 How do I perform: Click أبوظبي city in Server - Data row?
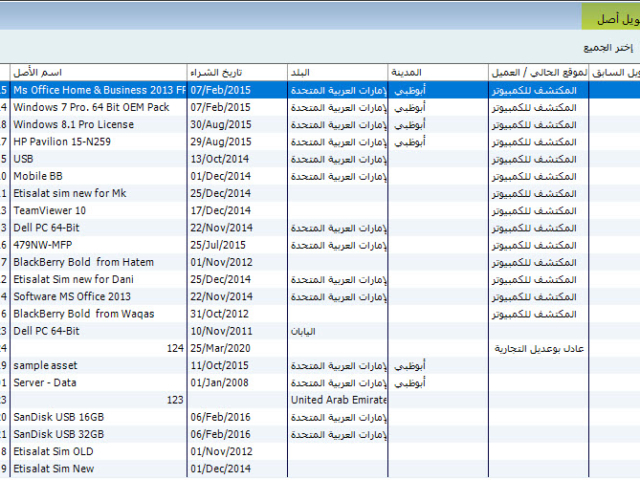point(410,383)
